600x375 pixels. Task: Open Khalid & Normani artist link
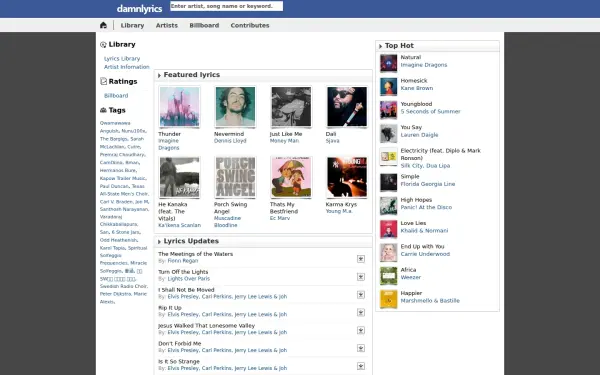coord(424,231)
